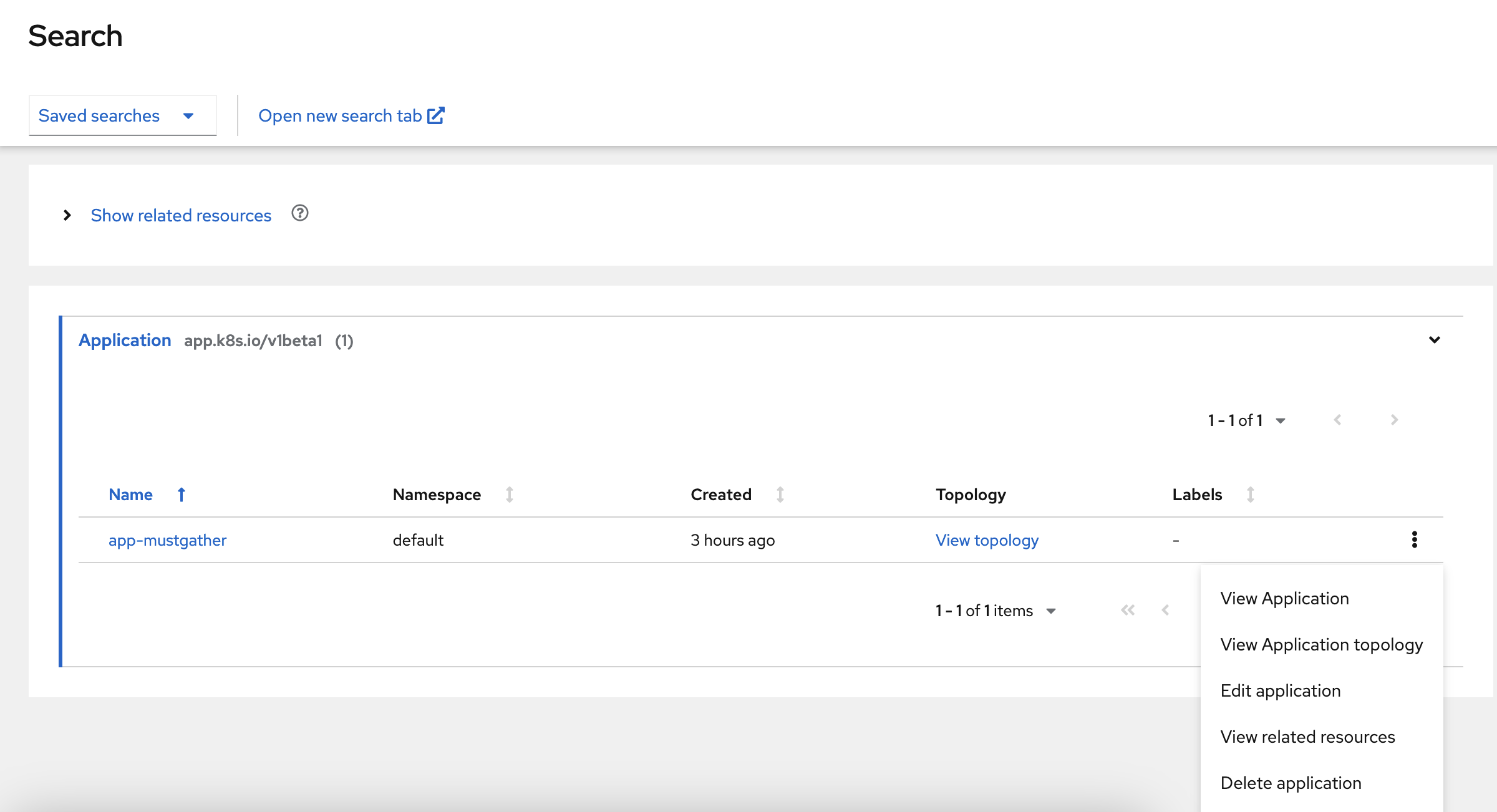Click the top pagination previous page arrow
Screen dimensions: 1497x812
click(1337, 420)
